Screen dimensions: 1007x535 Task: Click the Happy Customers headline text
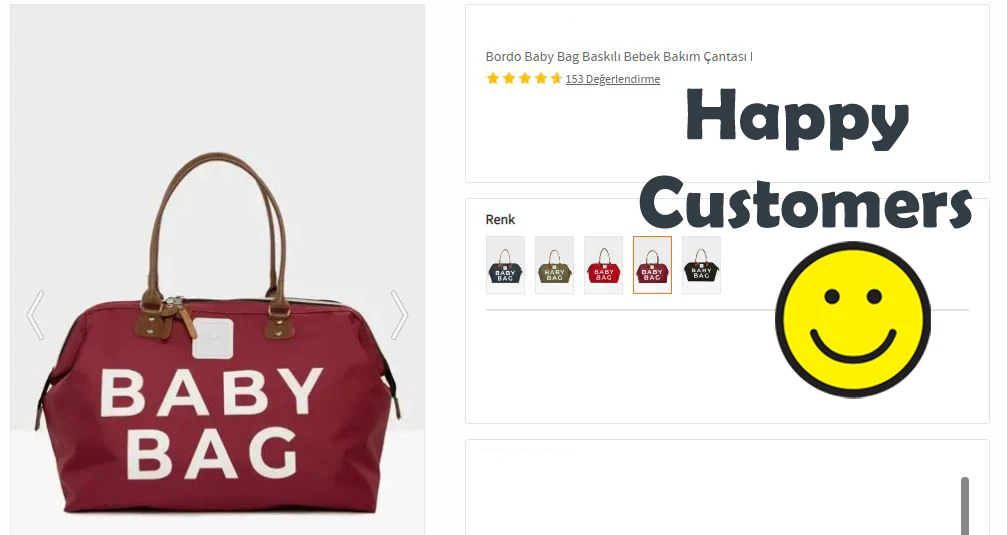(805, 158)
